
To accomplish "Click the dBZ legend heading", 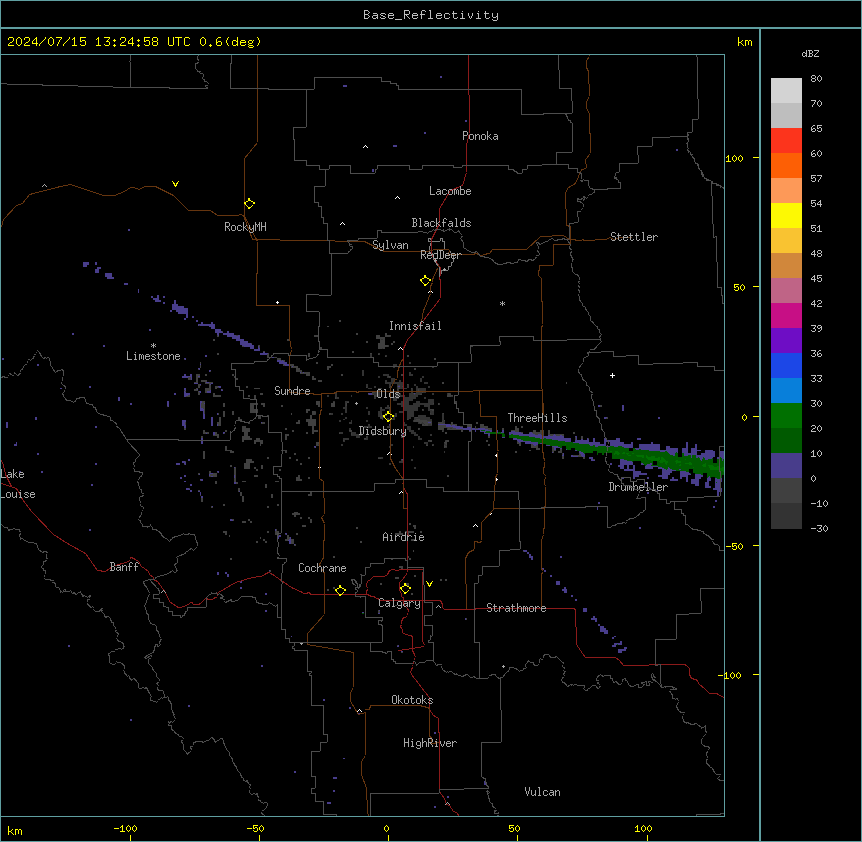I will coord(810,53).
